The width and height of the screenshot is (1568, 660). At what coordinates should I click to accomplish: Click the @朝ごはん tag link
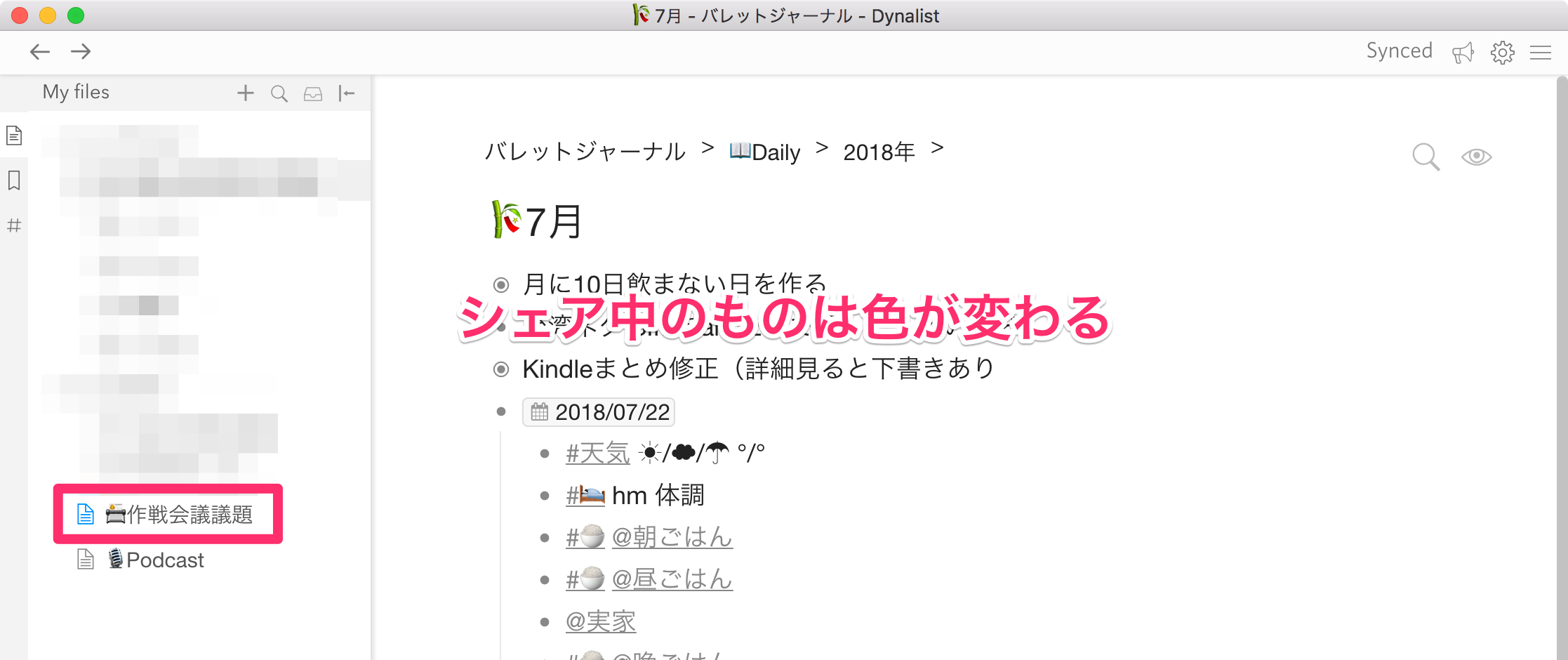pyautogui.click(x=672, y=537)
